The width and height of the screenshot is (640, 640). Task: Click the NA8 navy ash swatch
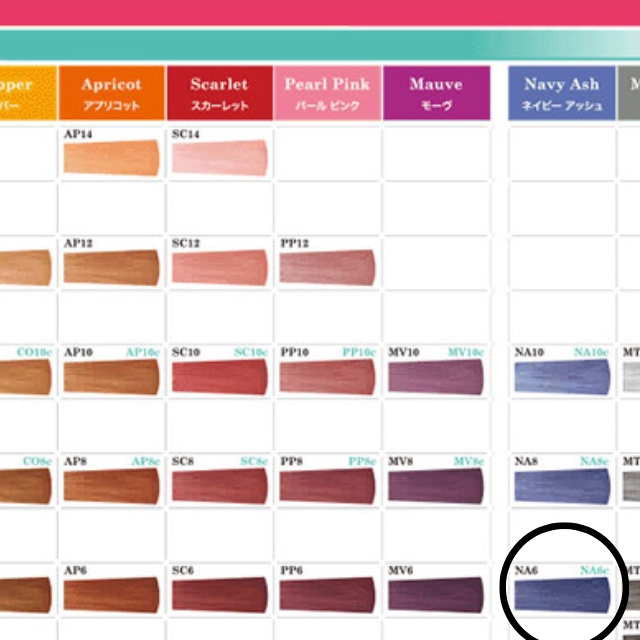pyautogui.click(x=561, y=485)
